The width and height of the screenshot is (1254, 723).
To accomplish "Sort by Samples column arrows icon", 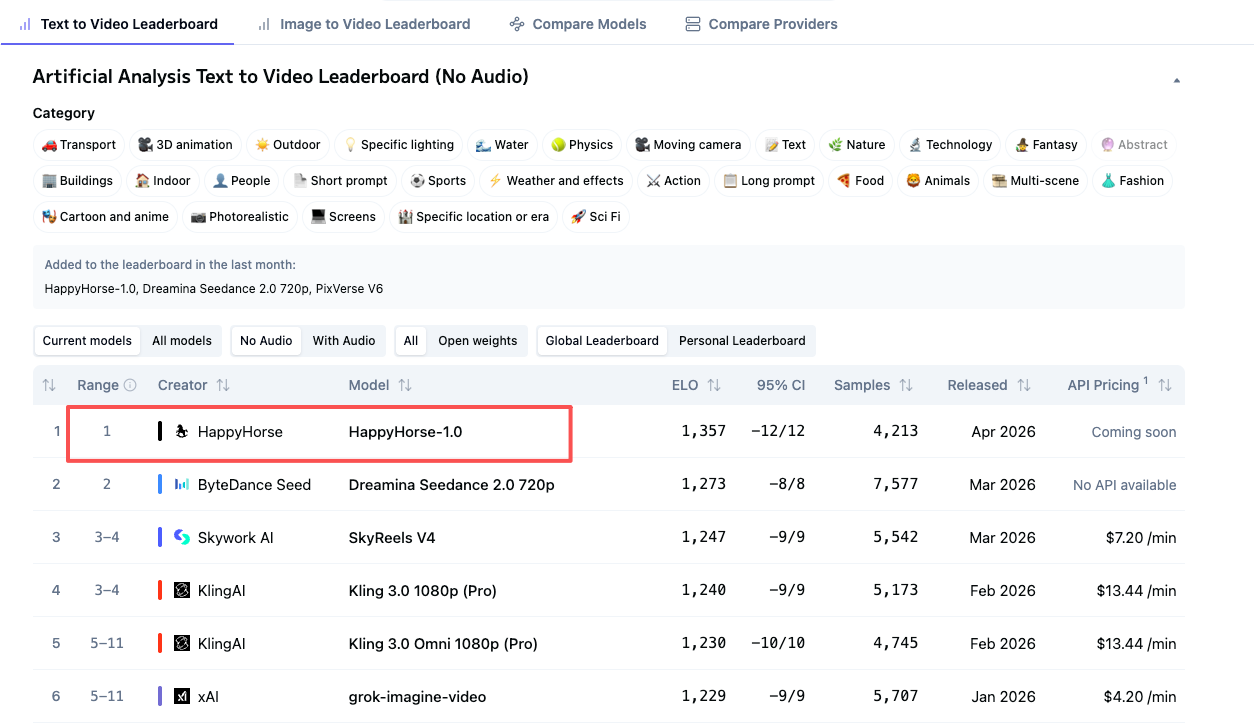I will pos(905,385).
